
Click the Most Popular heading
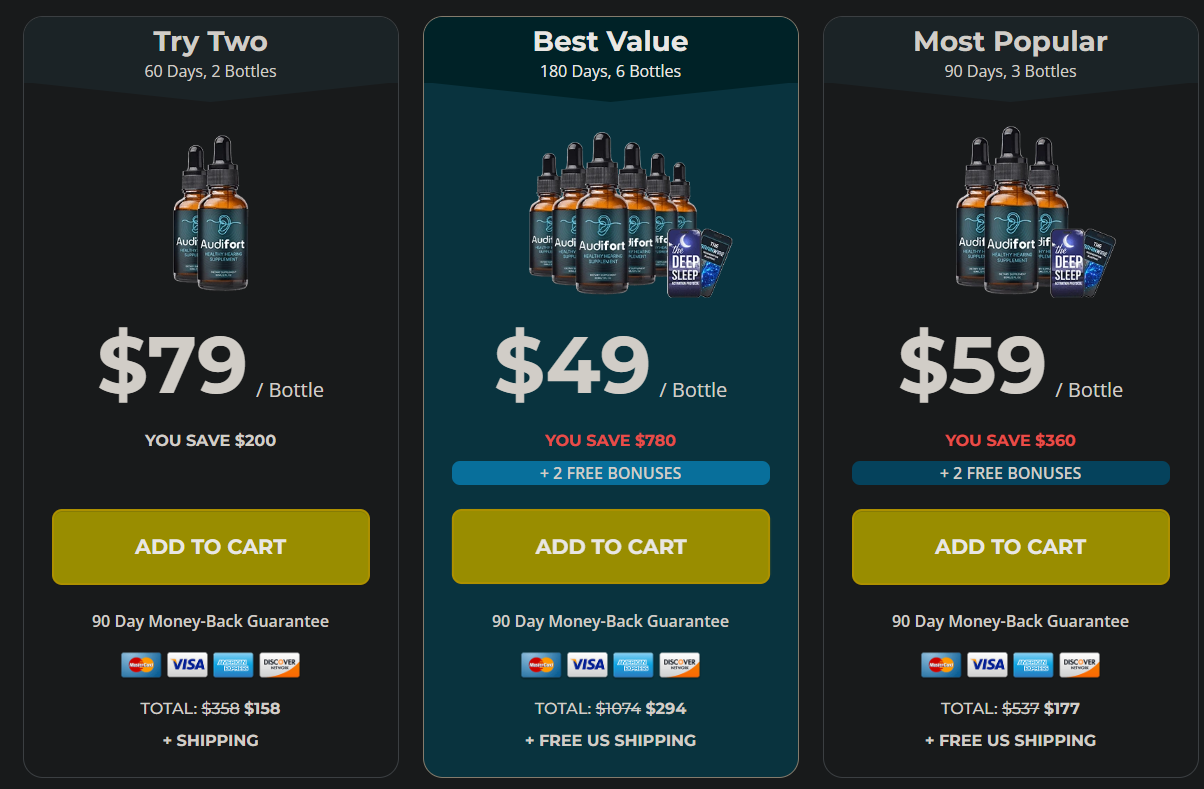[1011, 41]
